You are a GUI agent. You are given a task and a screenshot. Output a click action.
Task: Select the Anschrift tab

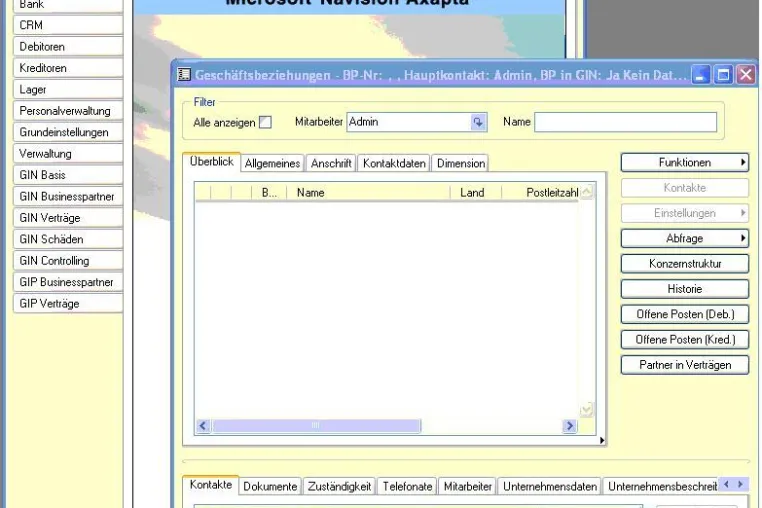pyautogui.click(x=331, y=163)
